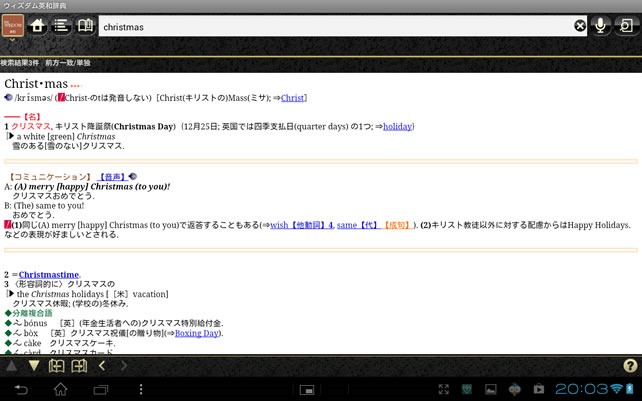This screenshot has width=642, height=401.
Task: Clear the search text with the X button
Action: coord(580,26)
